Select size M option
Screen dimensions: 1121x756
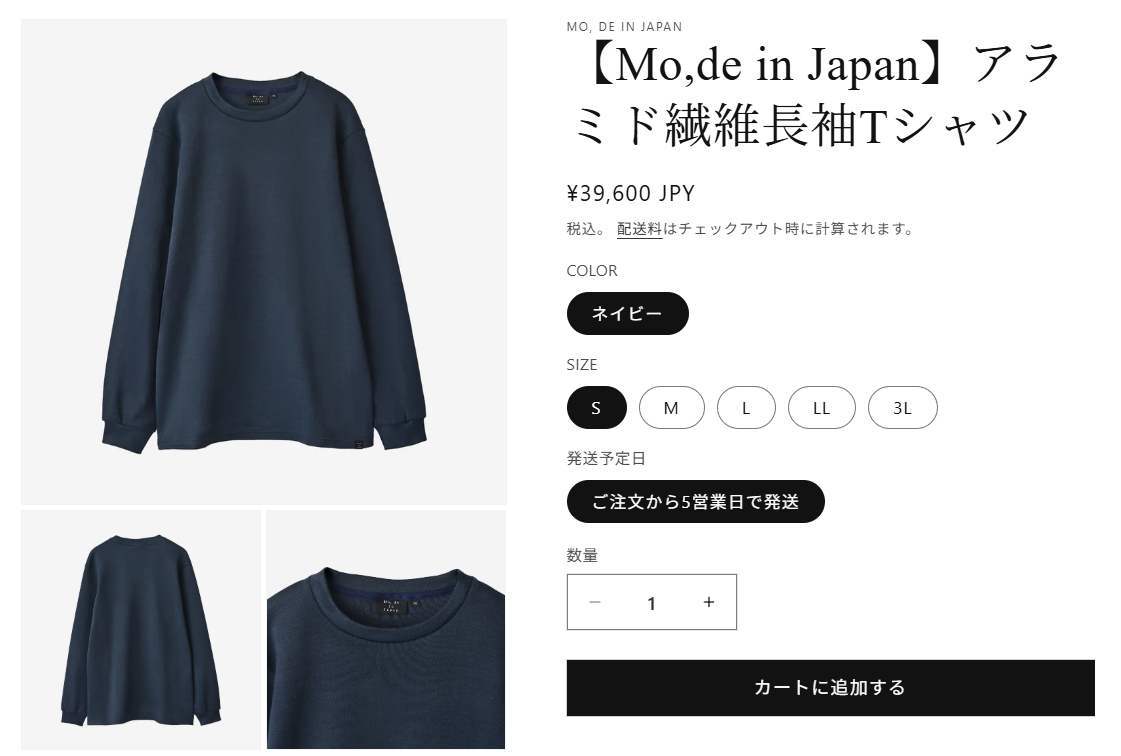(671, 408)
